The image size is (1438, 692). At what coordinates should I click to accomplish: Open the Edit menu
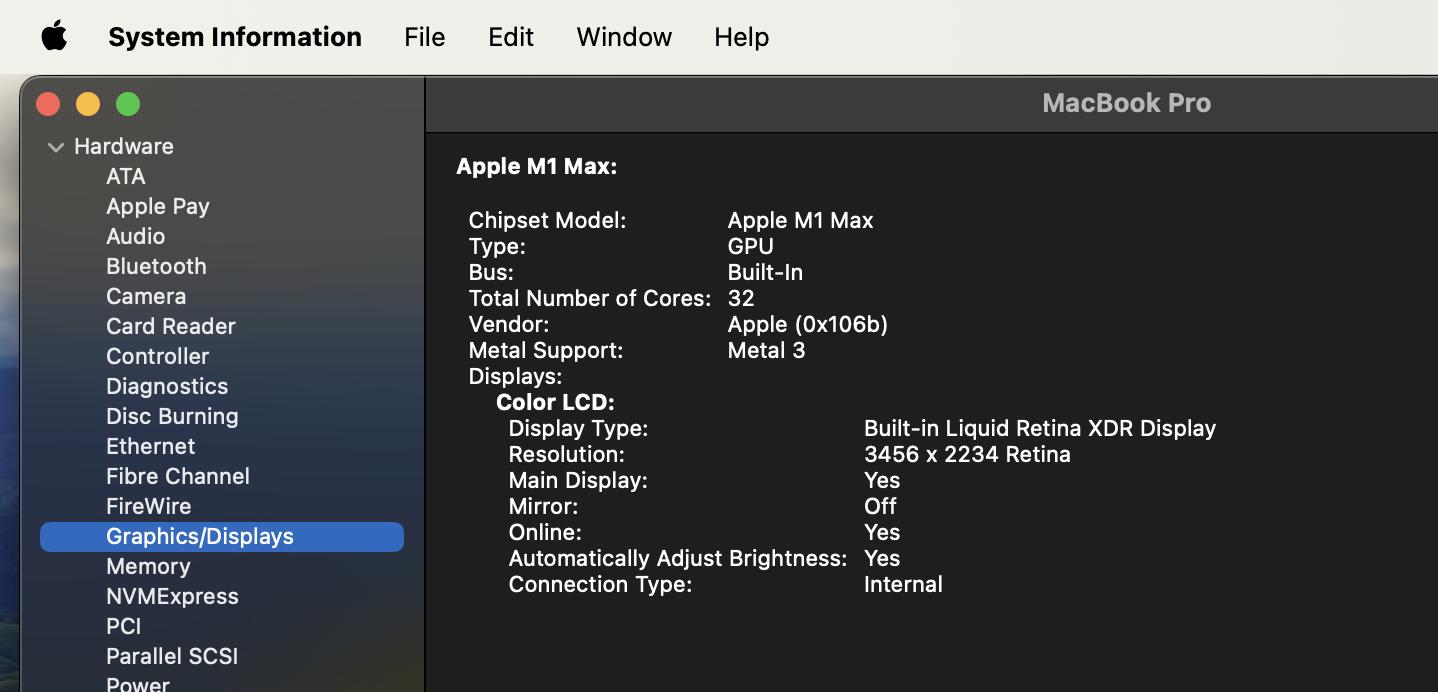pyautogui.click(x=511, y=37)
